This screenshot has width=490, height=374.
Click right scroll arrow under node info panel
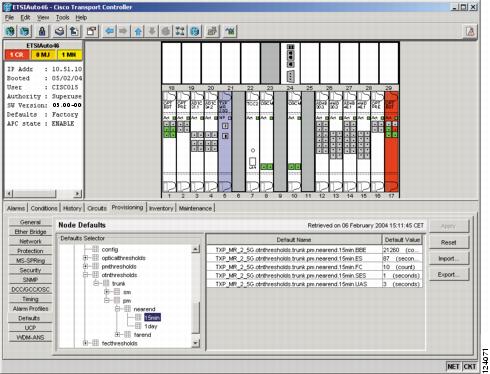[77, 193]
